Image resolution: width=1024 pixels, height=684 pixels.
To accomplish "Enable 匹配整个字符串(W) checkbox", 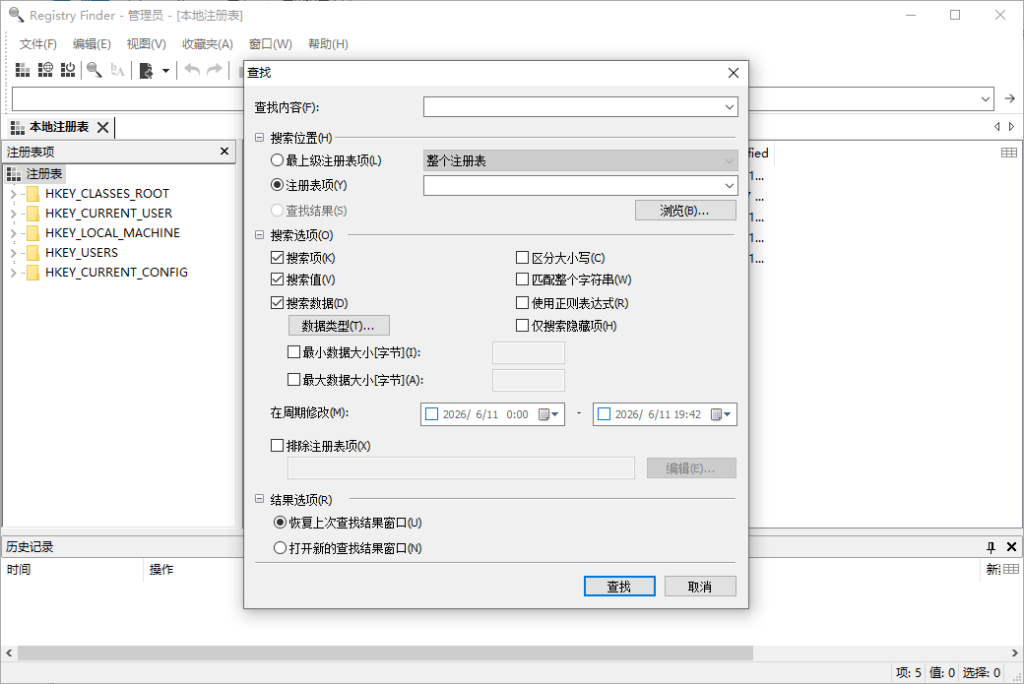I will (522, 280).
